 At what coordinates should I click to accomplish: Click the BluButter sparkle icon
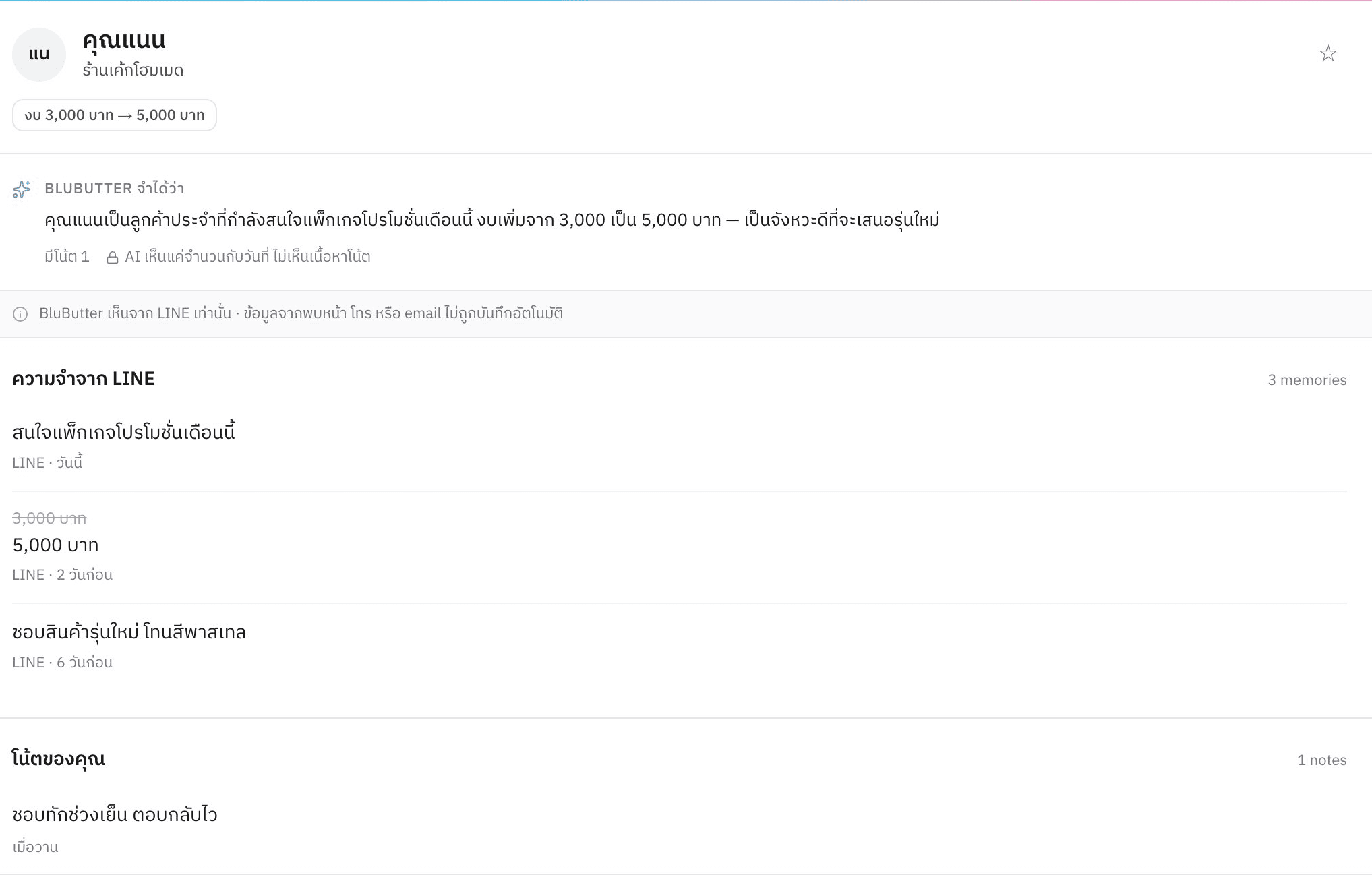click(22, 189)
